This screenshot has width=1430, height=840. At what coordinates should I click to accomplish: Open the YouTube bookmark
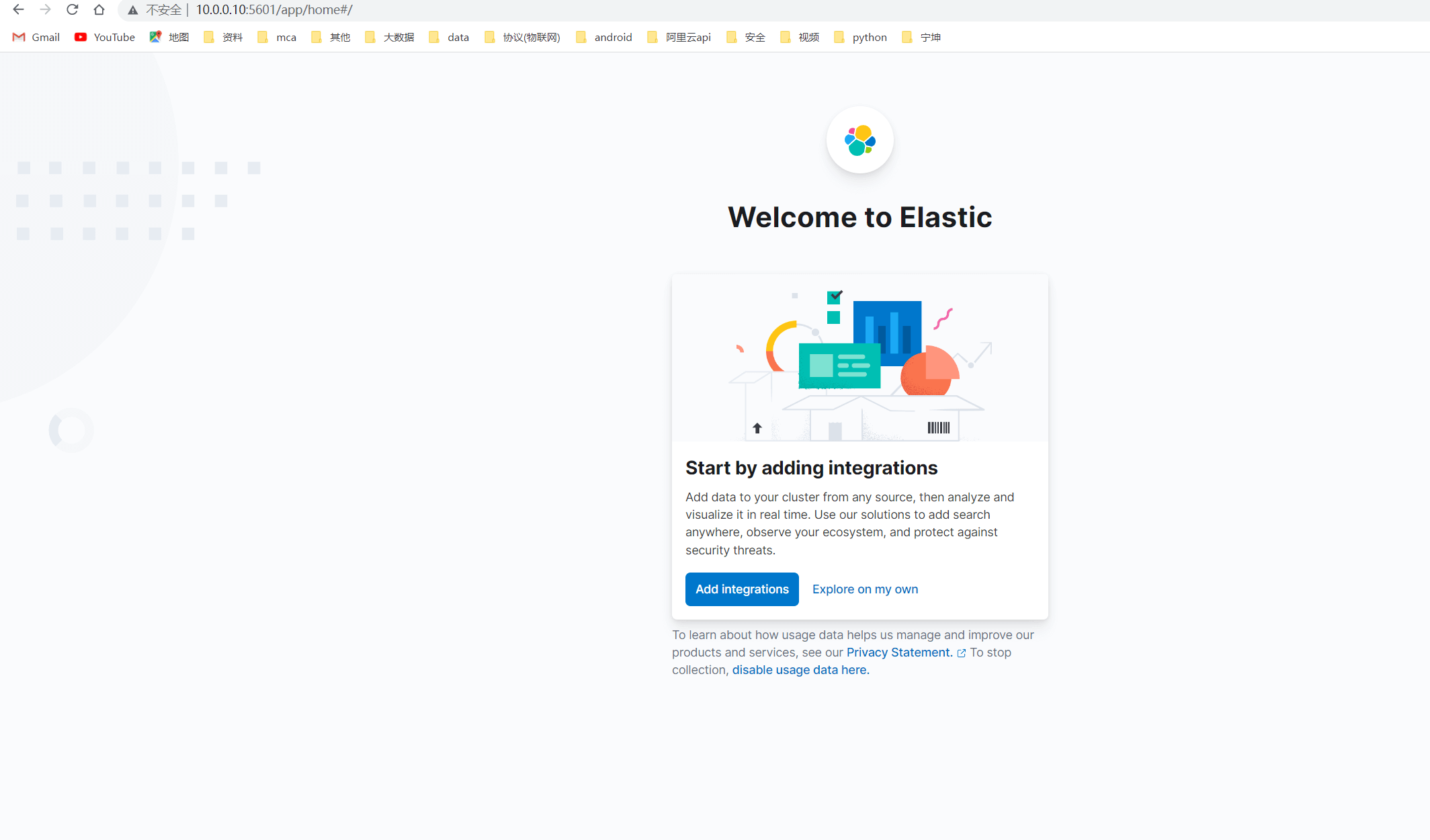[105, 37]
